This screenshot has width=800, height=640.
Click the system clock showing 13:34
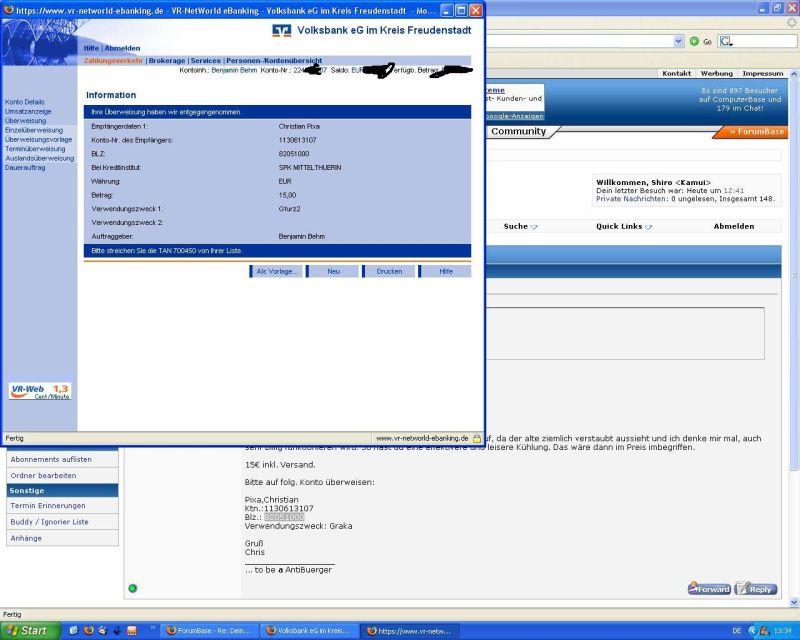(782, 631)
